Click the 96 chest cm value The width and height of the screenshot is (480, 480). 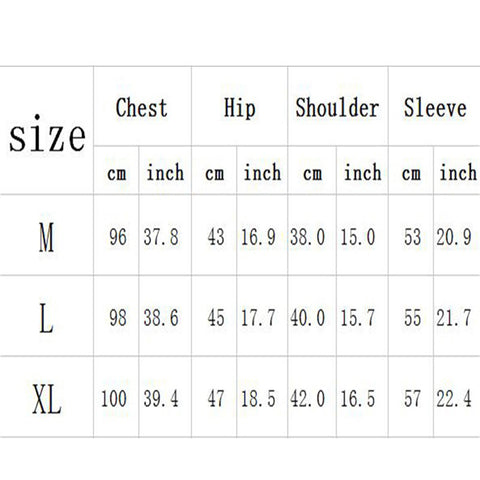coord(118,237)
